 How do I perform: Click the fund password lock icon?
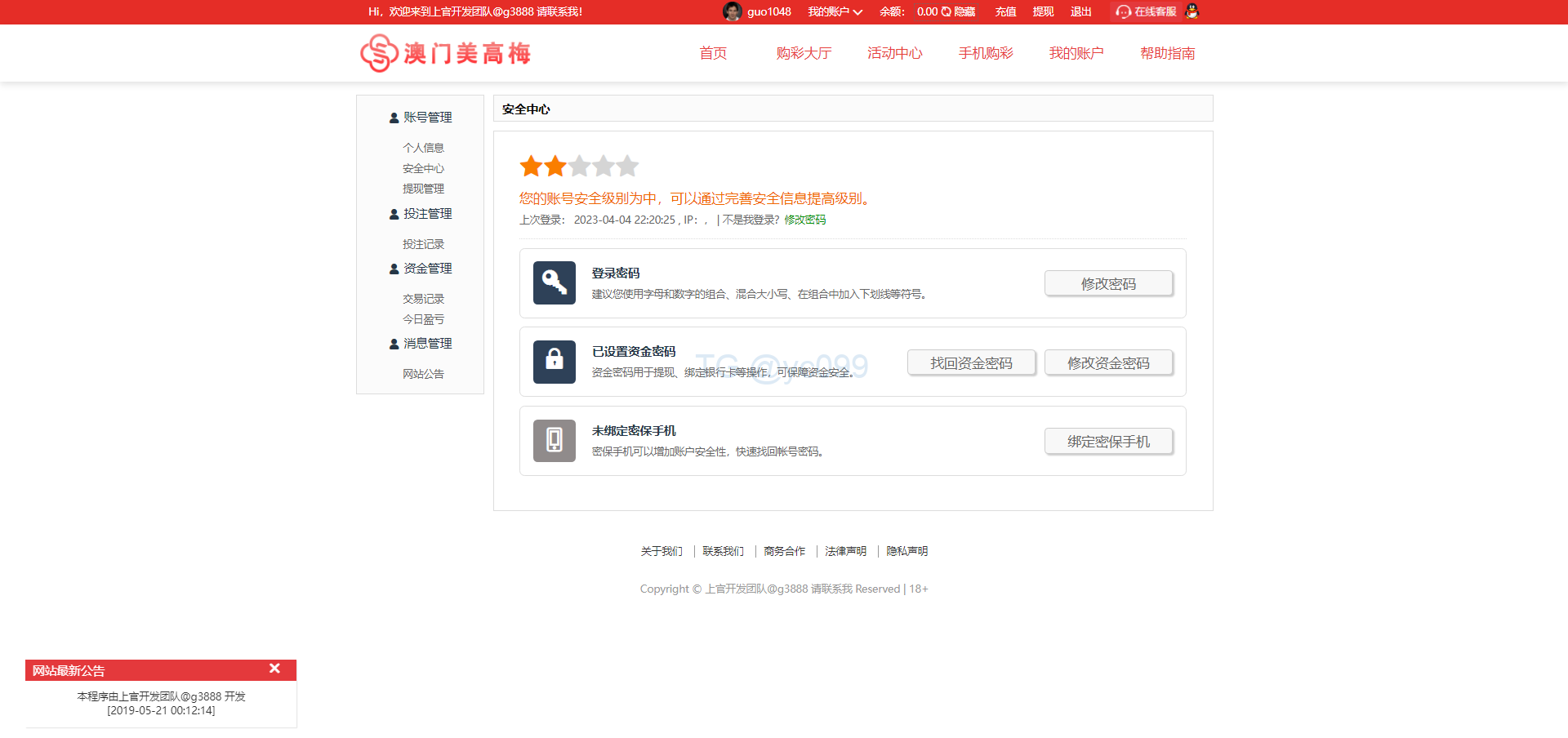(554, 362)
